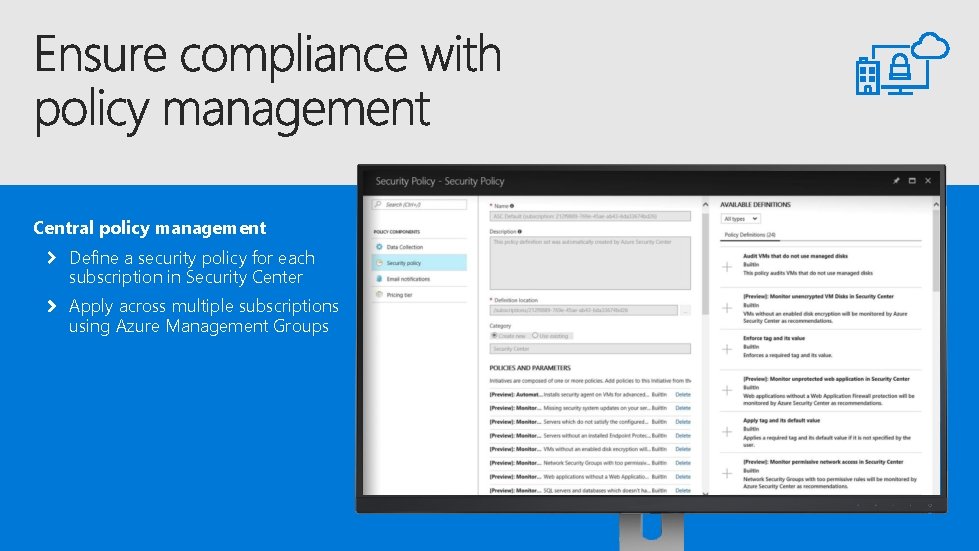The height and width of the screenshot is (551, 979).
Task: Delete the 'Network Security Groups with too permissive' policy
Action: tap(683, 463)
